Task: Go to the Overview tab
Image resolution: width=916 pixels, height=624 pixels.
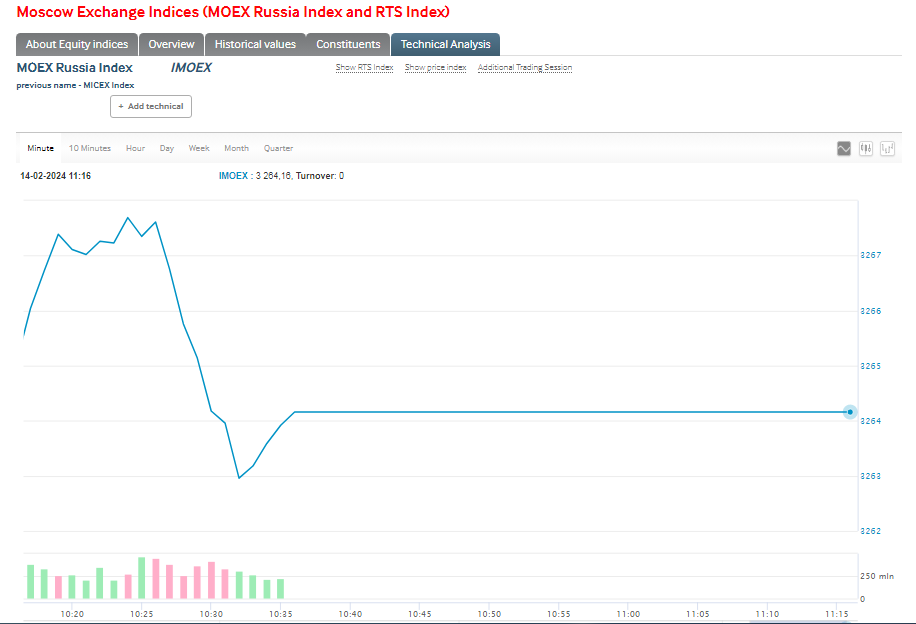Action: [x=171, y=44]
